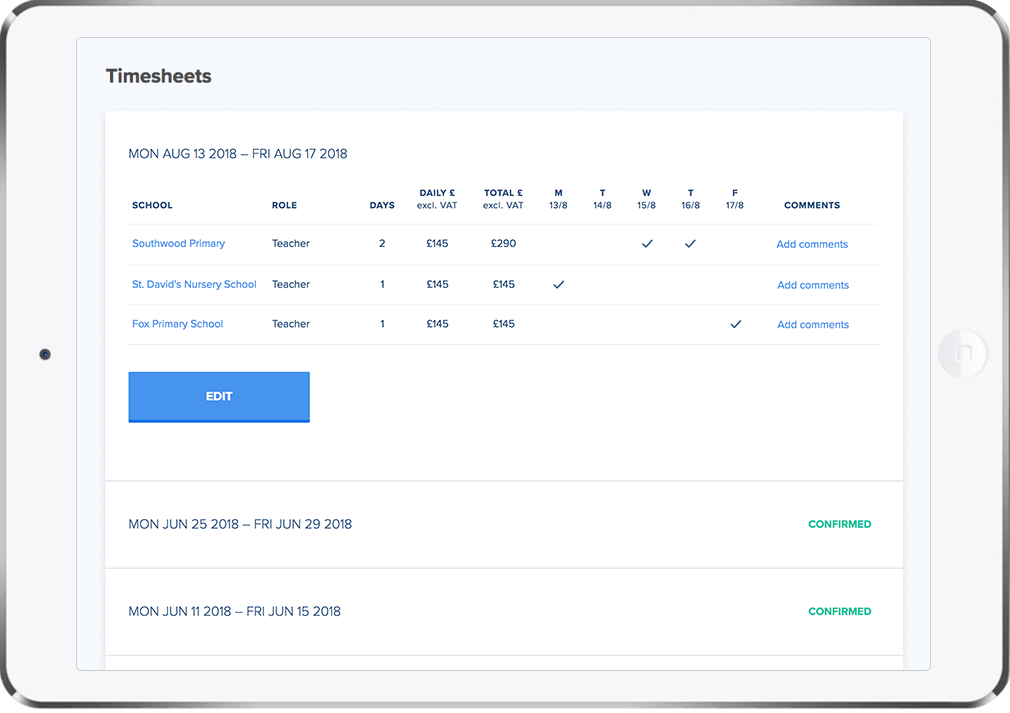
Task: Click CONFIRMED status for the Jun 11 week
Action: pyautogui.click(x=839, y=611)
